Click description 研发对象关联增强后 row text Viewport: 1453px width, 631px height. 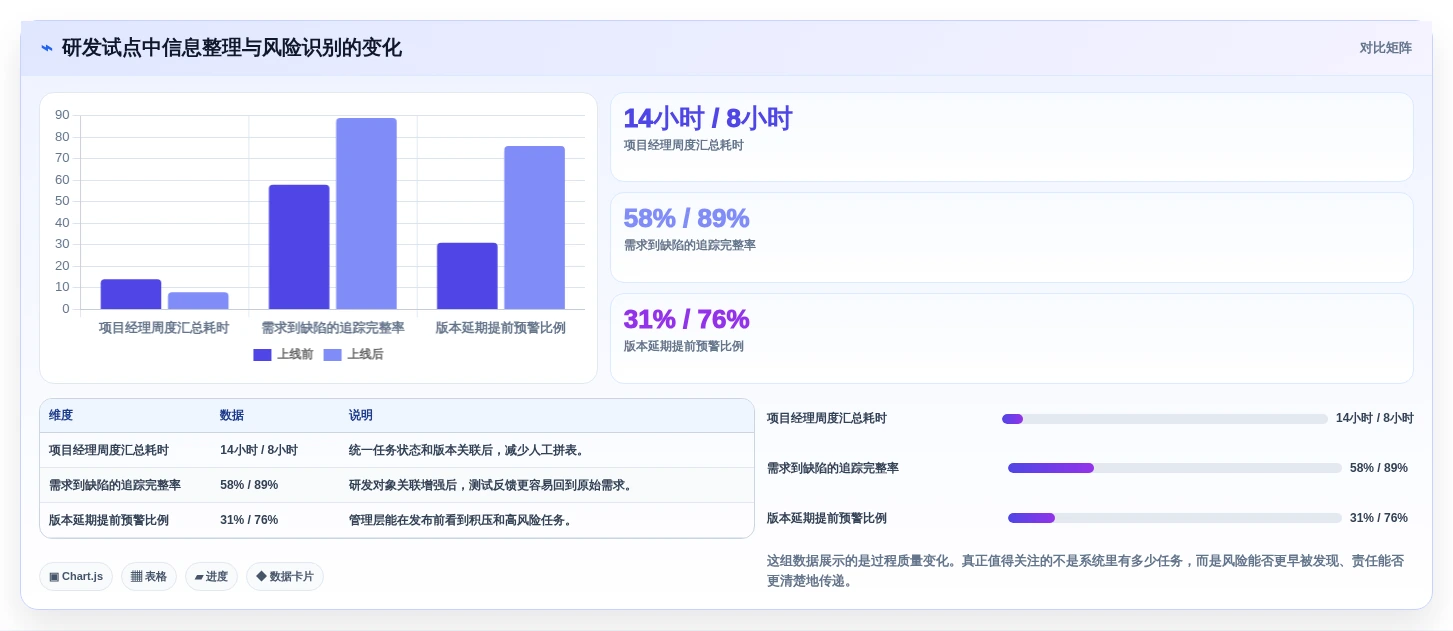(492, 485)
